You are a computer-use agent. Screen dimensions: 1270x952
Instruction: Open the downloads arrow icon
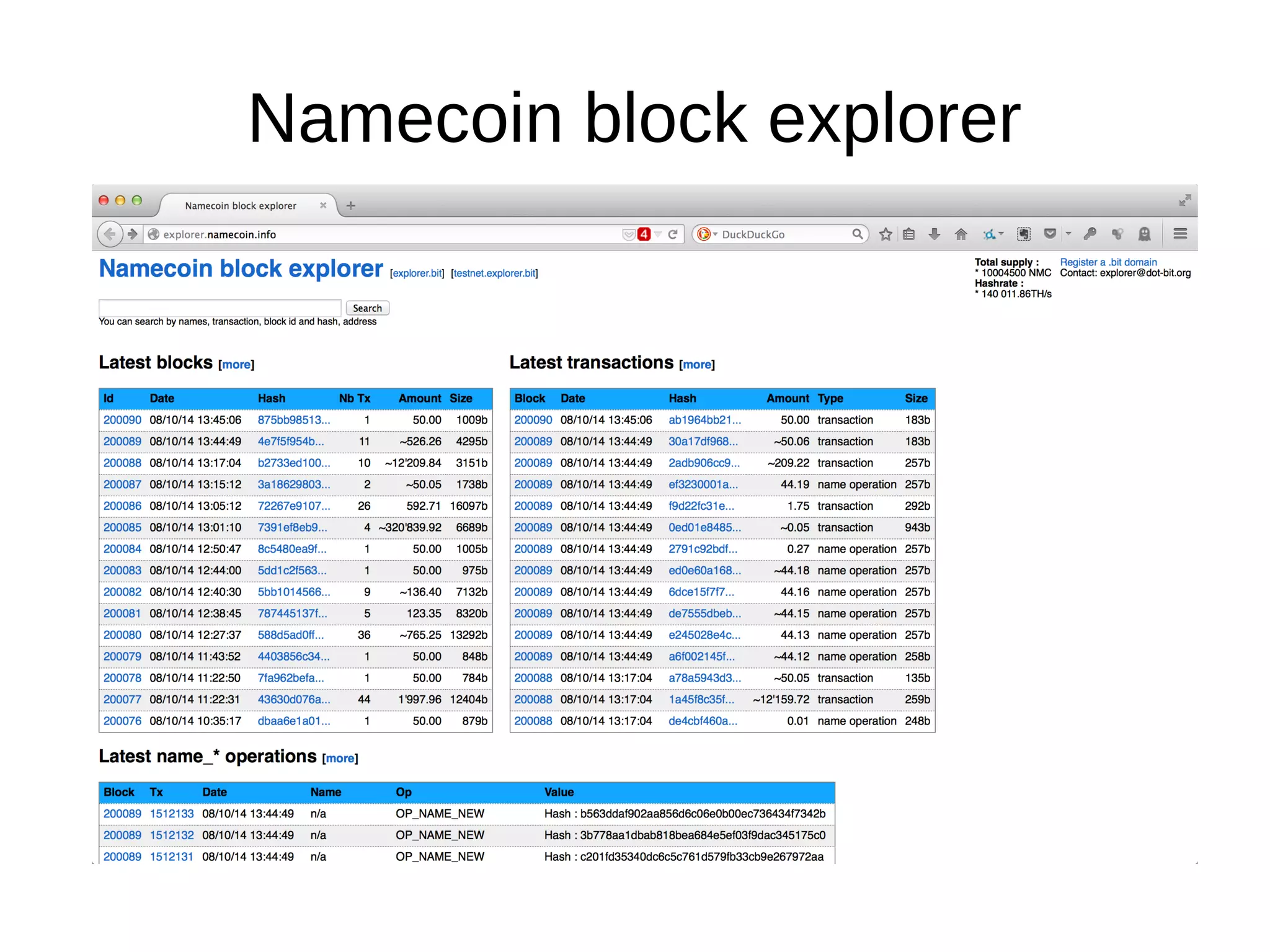(x=935, y=234)
